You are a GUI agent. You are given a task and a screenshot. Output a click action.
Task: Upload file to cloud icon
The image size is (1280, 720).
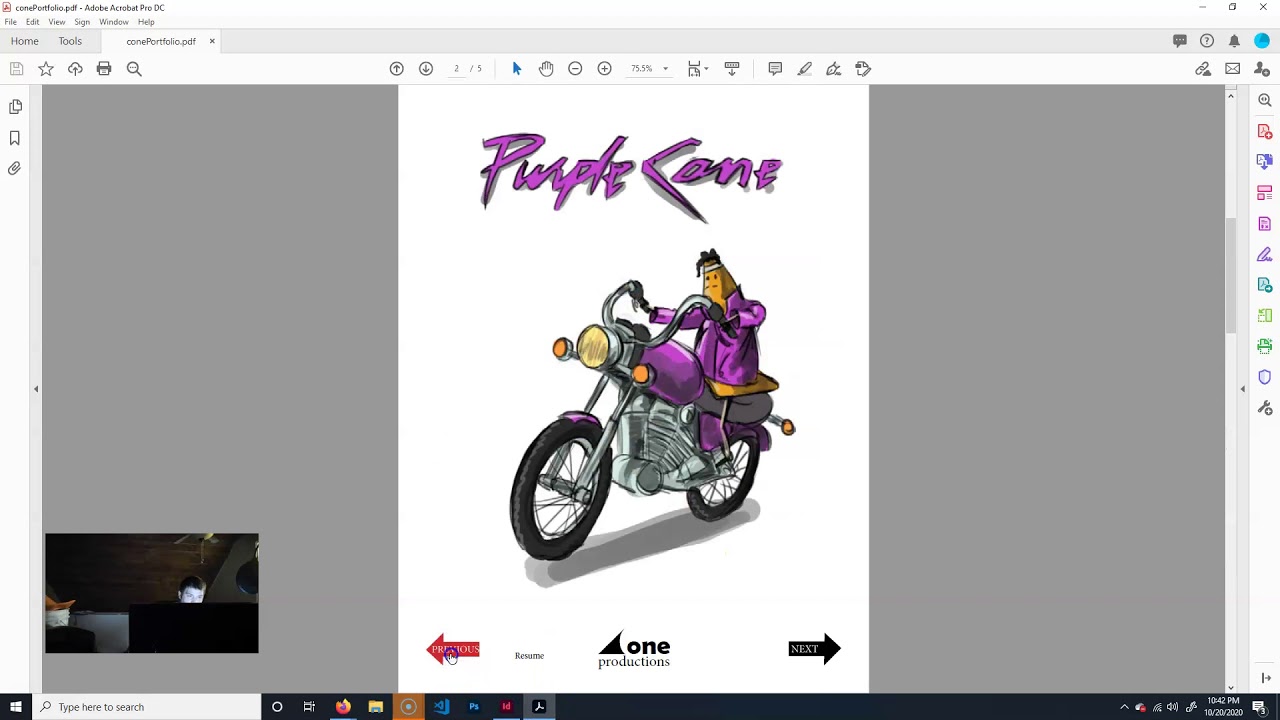tap(75, 69)
